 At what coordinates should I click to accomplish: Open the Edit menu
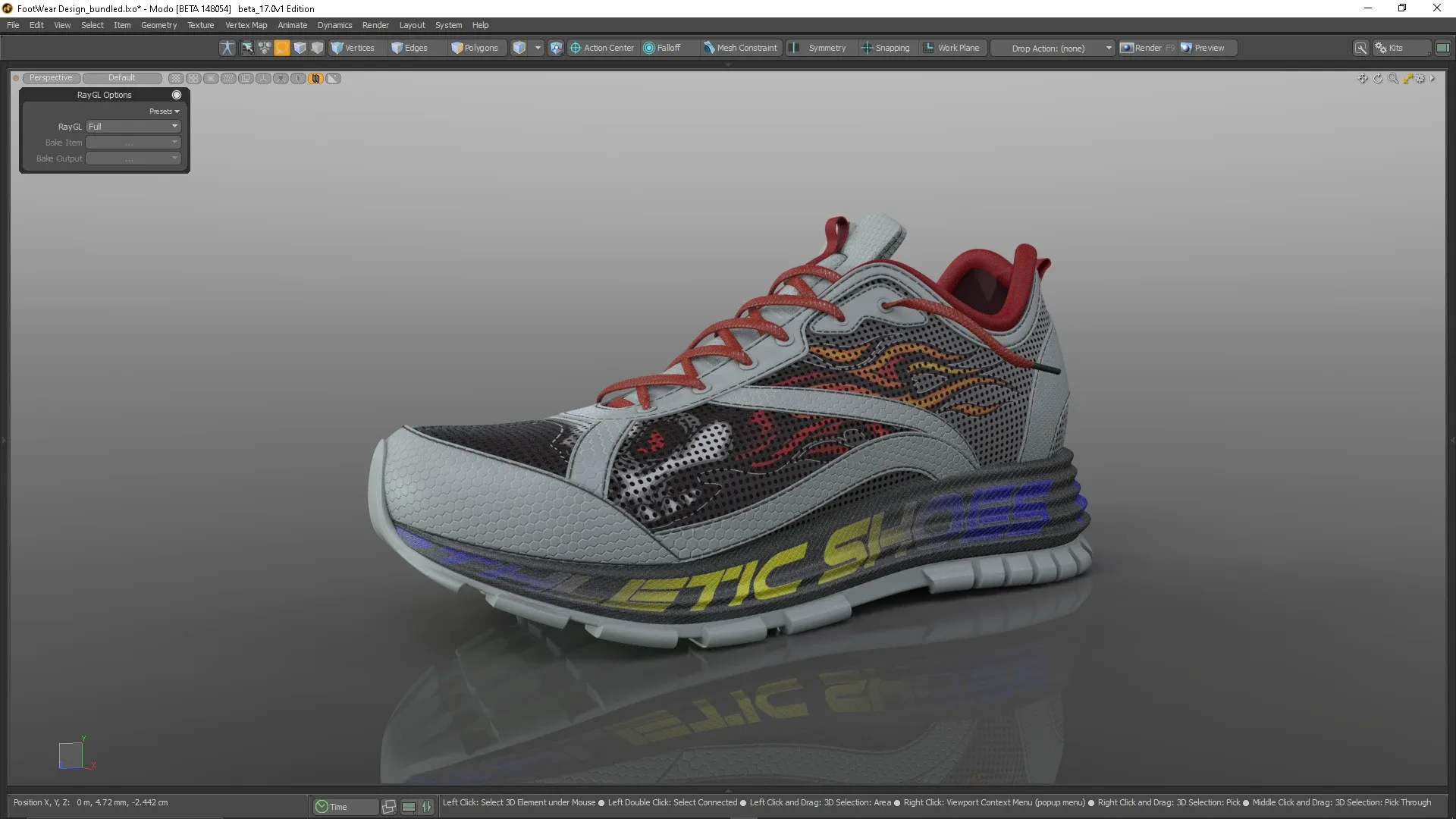coord(36,25)
